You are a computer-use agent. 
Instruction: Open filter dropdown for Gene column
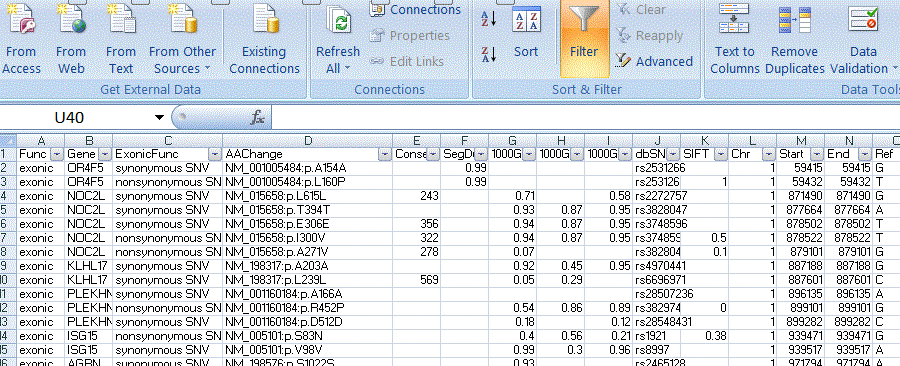click(105, 154)
